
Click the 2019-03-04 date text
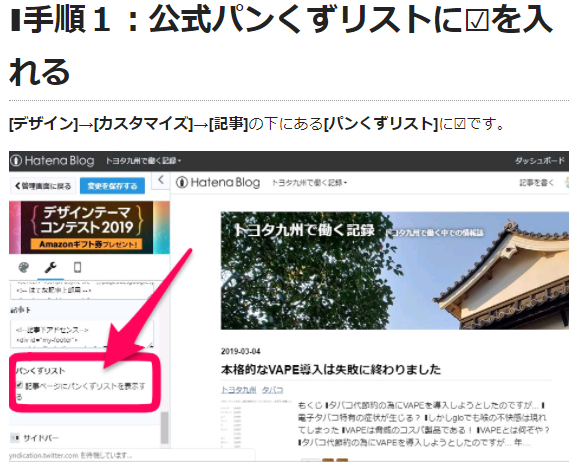tap(241, 351)
